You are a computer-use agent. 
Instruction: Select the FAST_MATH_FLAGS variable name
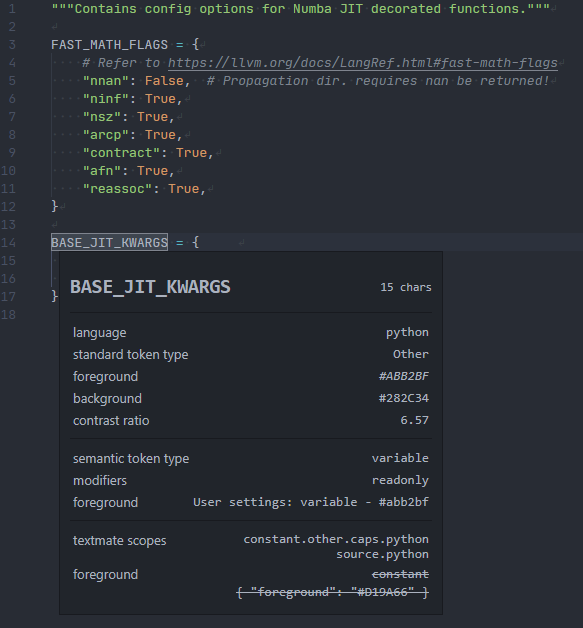click(x=109, y=45)
